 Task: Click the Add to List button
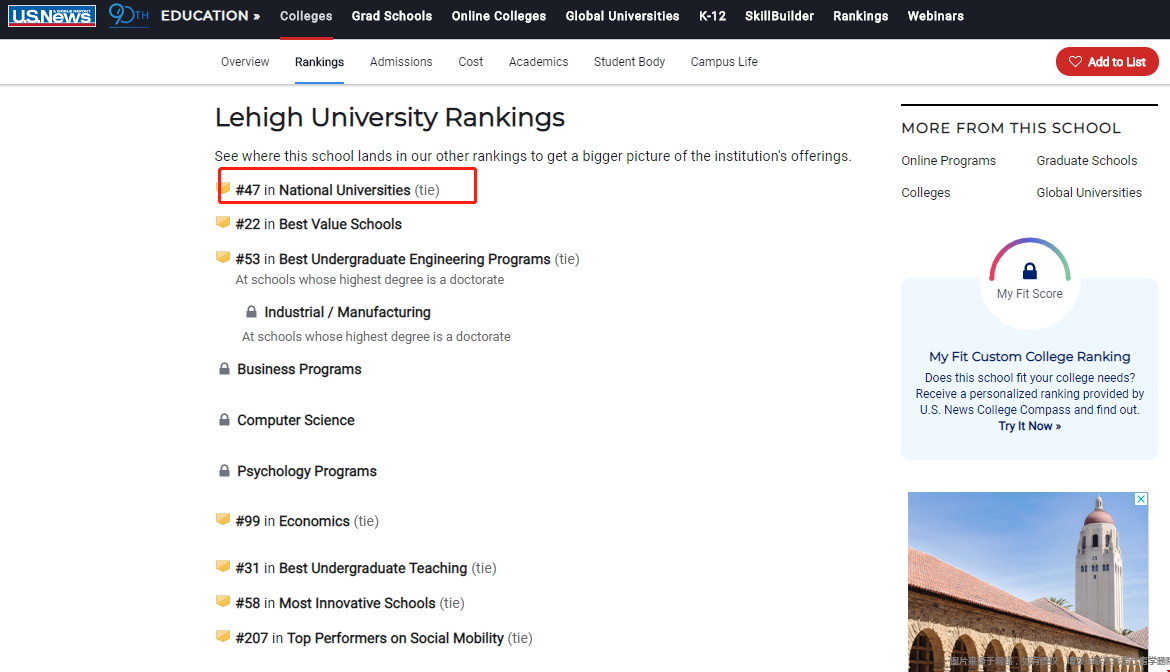pyautogui.click(x=1107, y=62)
